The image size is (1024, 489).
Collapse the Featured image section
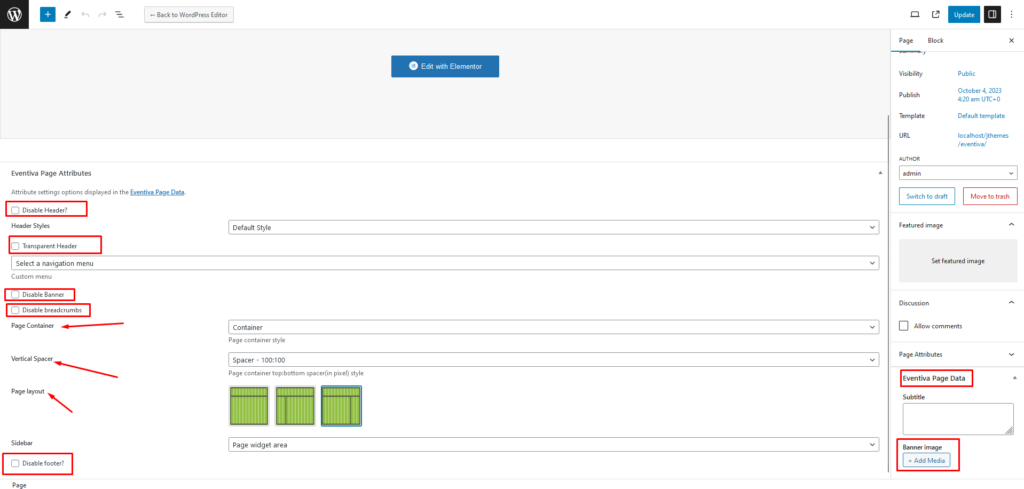point(1012,225)
